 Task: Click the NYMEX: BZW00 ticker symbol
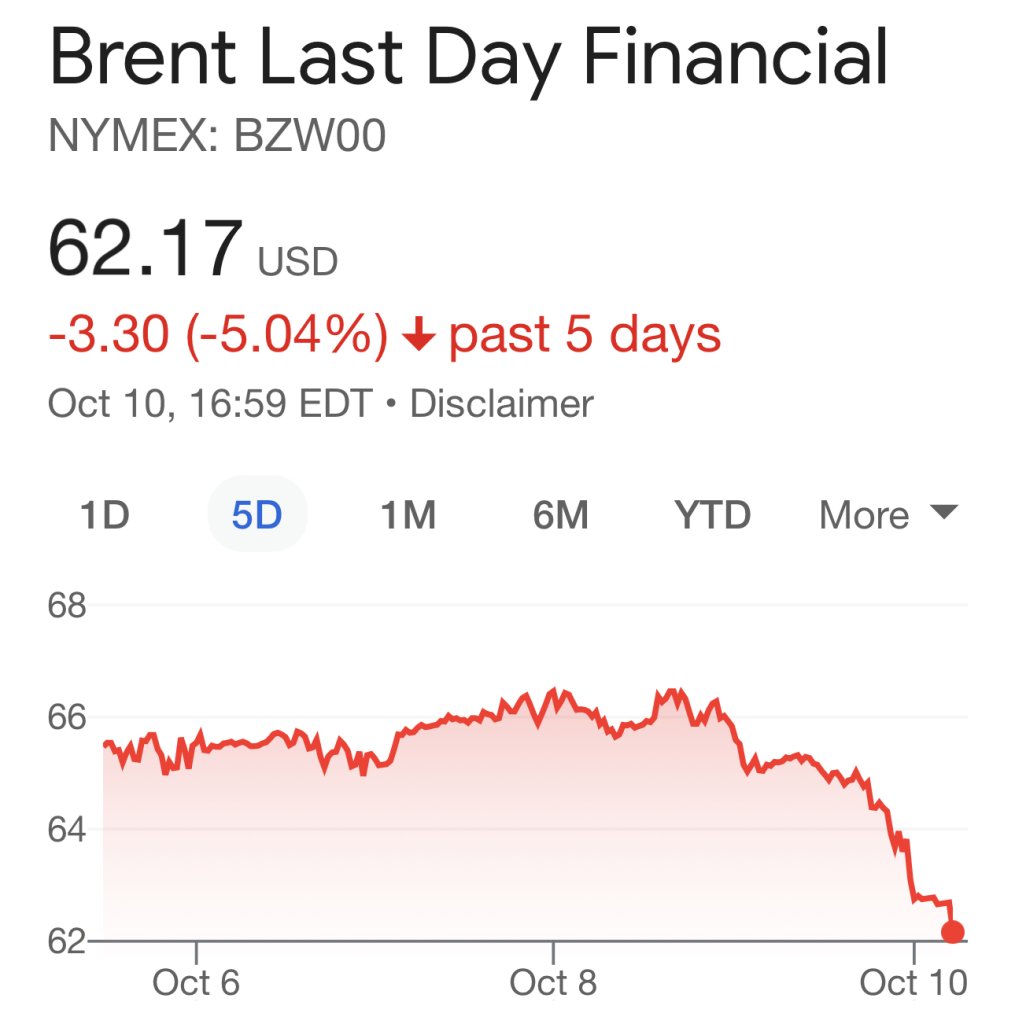coord(217,138)
